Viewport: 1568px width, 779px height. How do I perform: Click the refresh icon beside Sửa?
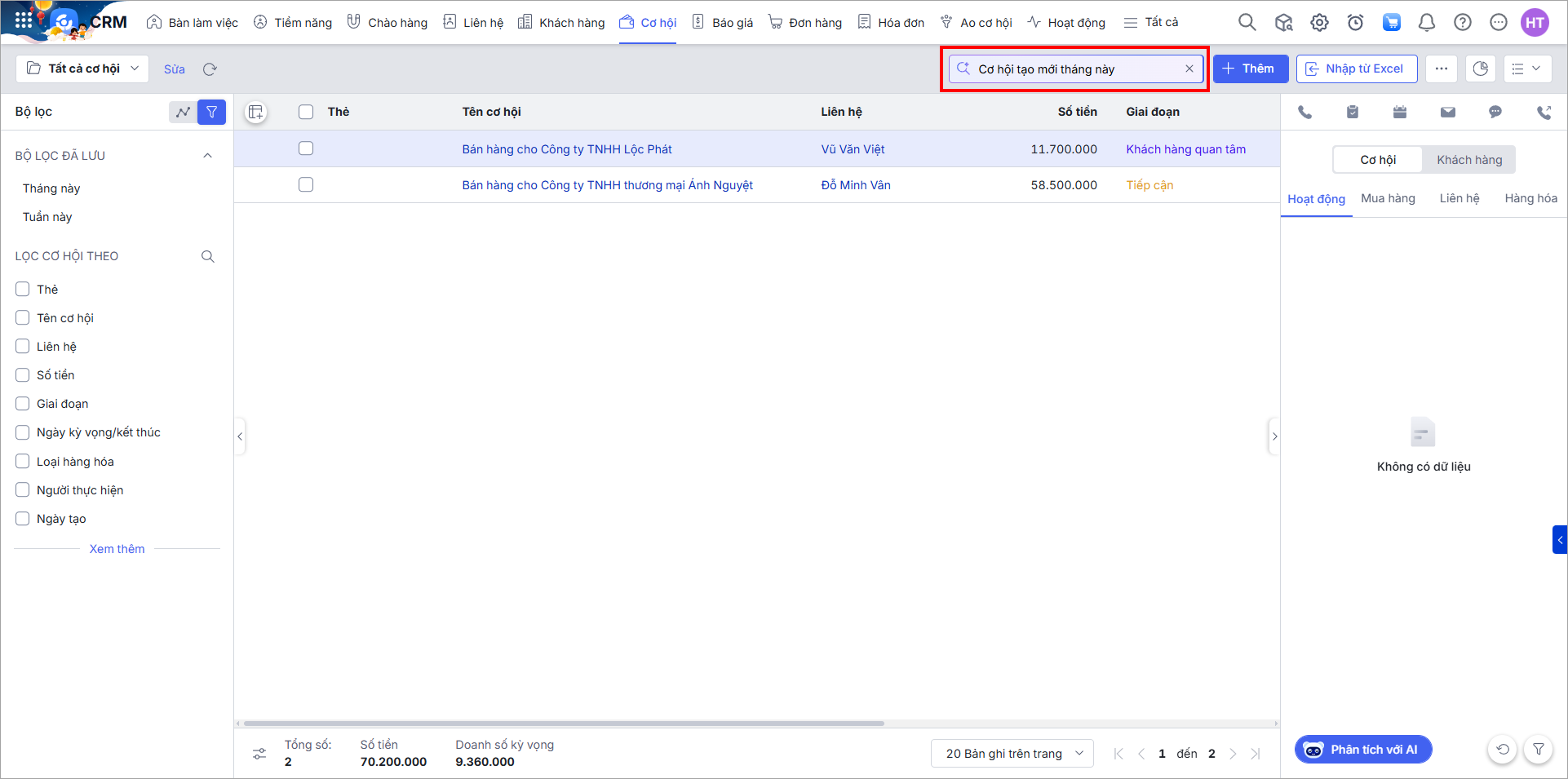point(210,69)
